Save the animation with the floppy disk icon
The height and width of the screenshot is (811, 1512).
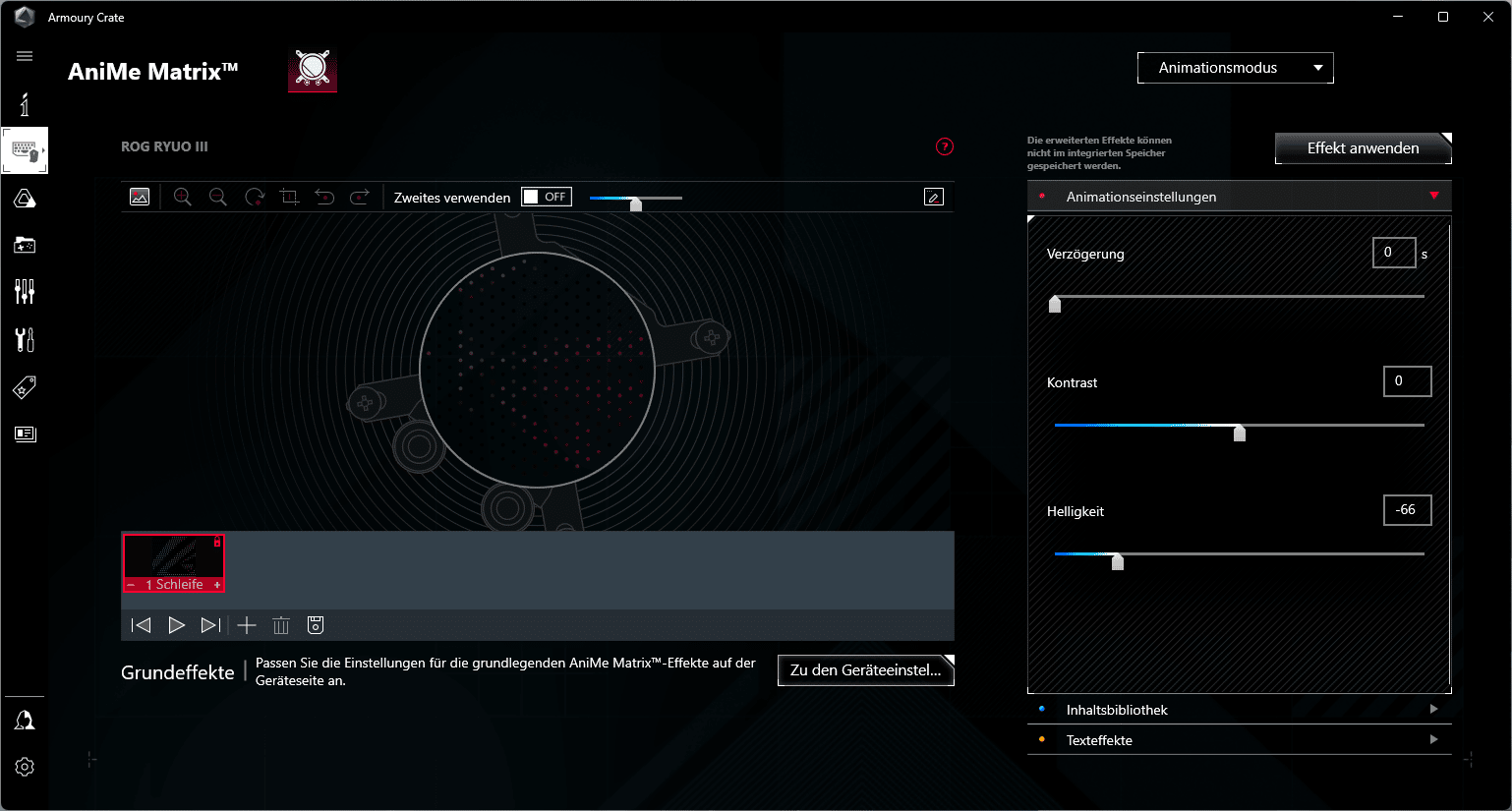point(316,625)
